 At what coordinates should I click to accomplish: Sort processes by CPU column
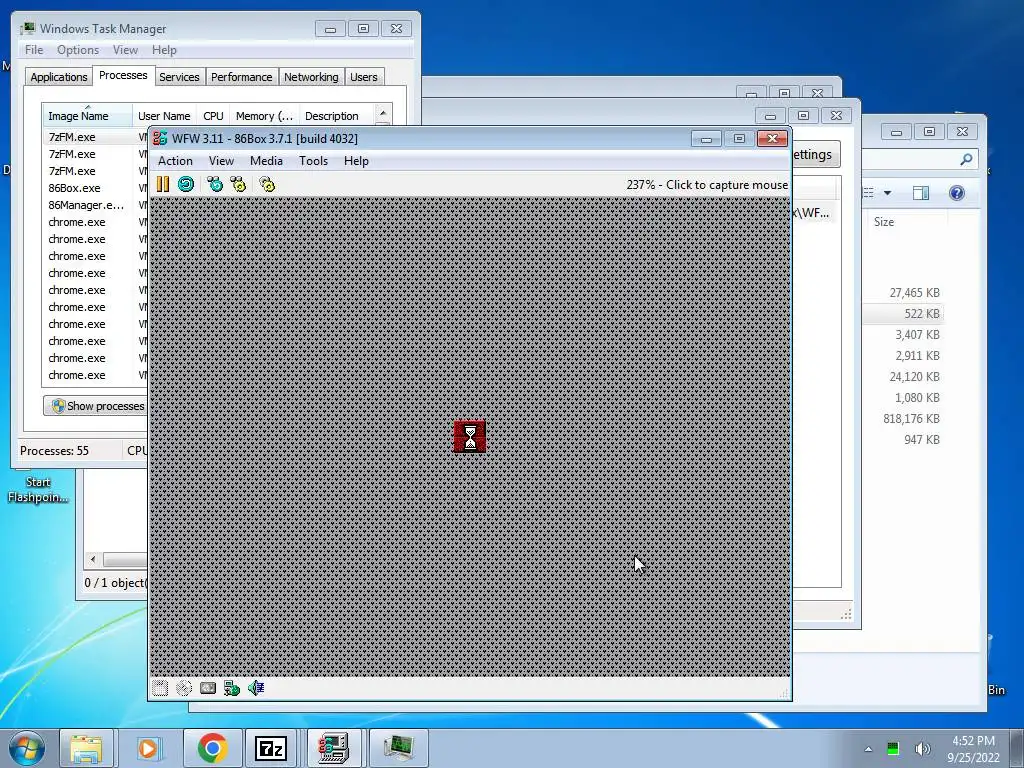[x=214, y=116]
